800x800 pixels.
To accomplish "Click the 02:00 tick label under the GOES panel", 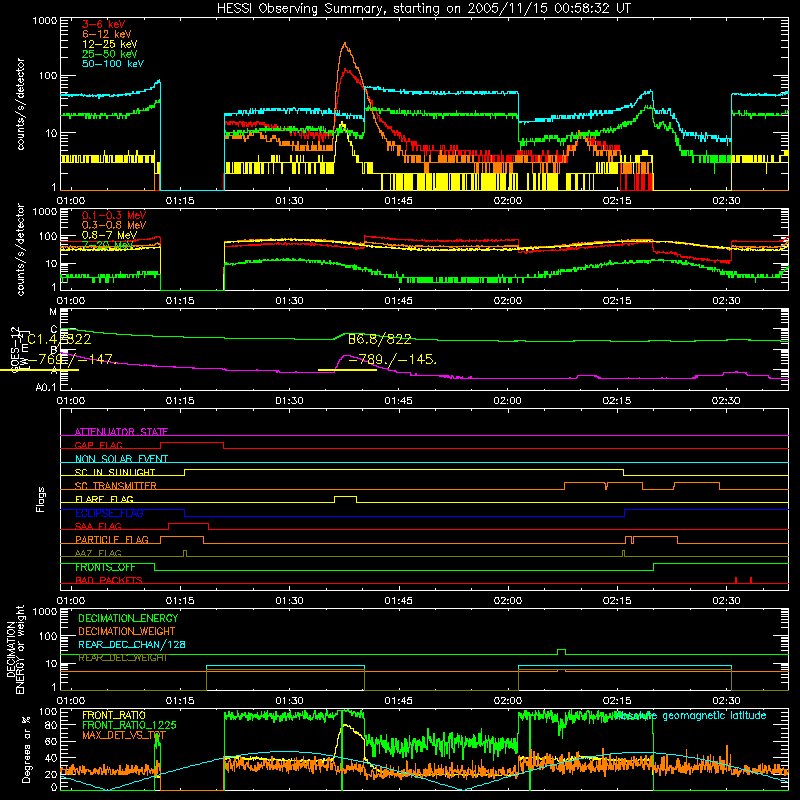I will [508, 401].
